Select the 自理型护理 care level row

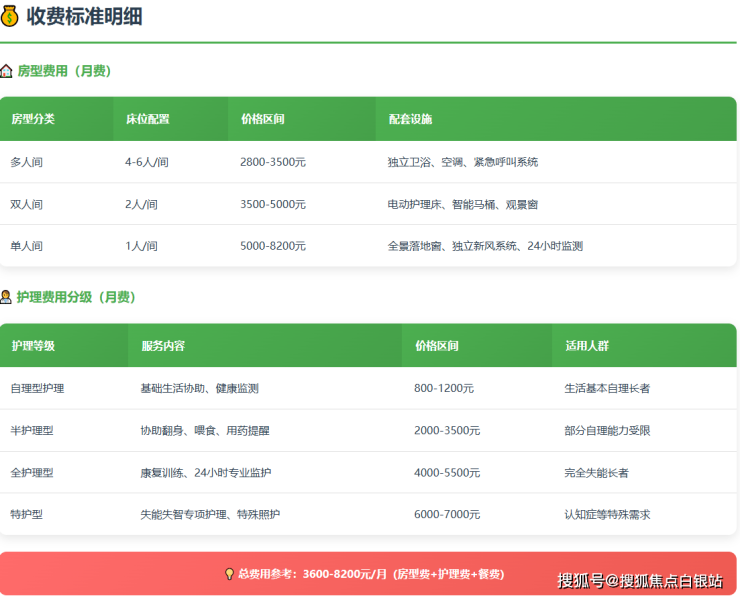pos(37,388)
